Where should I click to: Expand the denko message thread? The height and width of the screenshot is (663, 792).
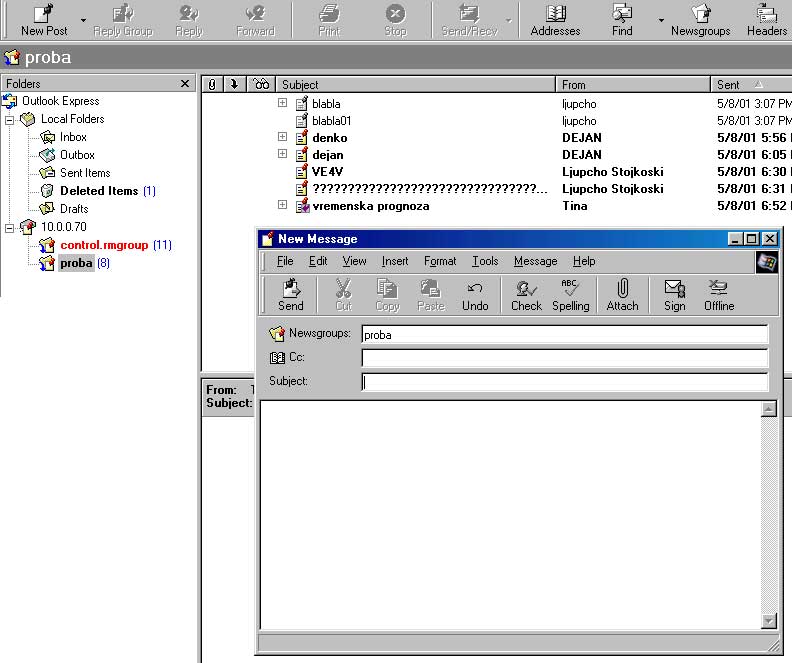pos(282,137)
